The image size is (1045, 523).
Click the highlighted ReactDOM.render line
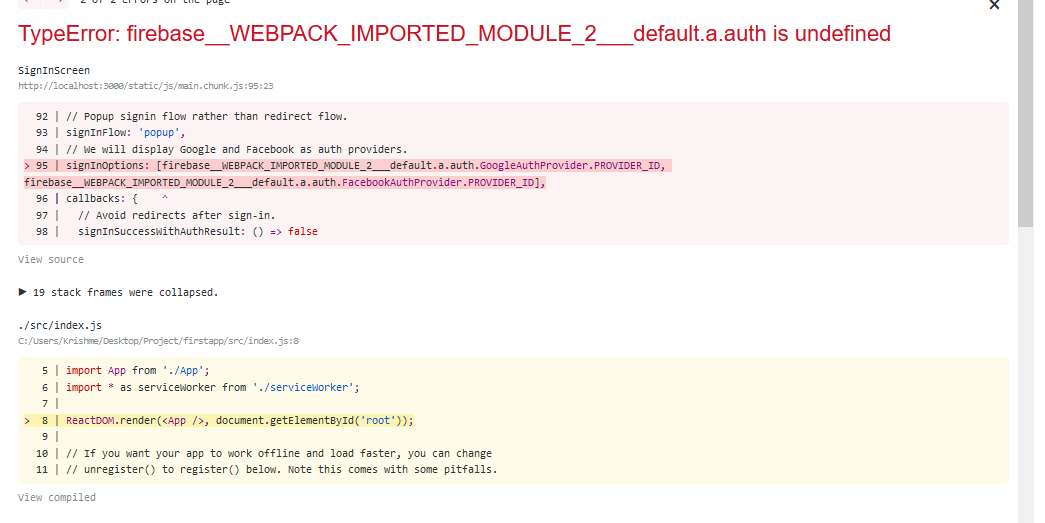tap(240, 420)
